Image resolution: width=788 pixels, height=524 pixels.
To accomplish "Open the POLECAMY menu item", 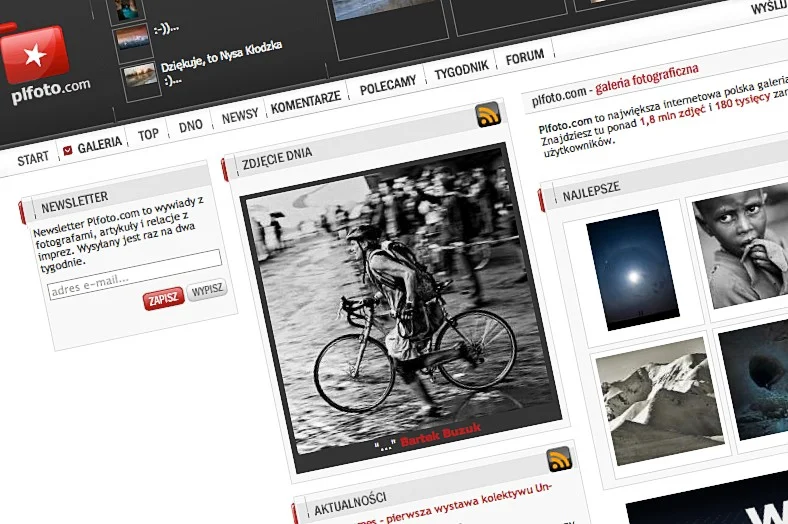I will (x=388, y=85).
